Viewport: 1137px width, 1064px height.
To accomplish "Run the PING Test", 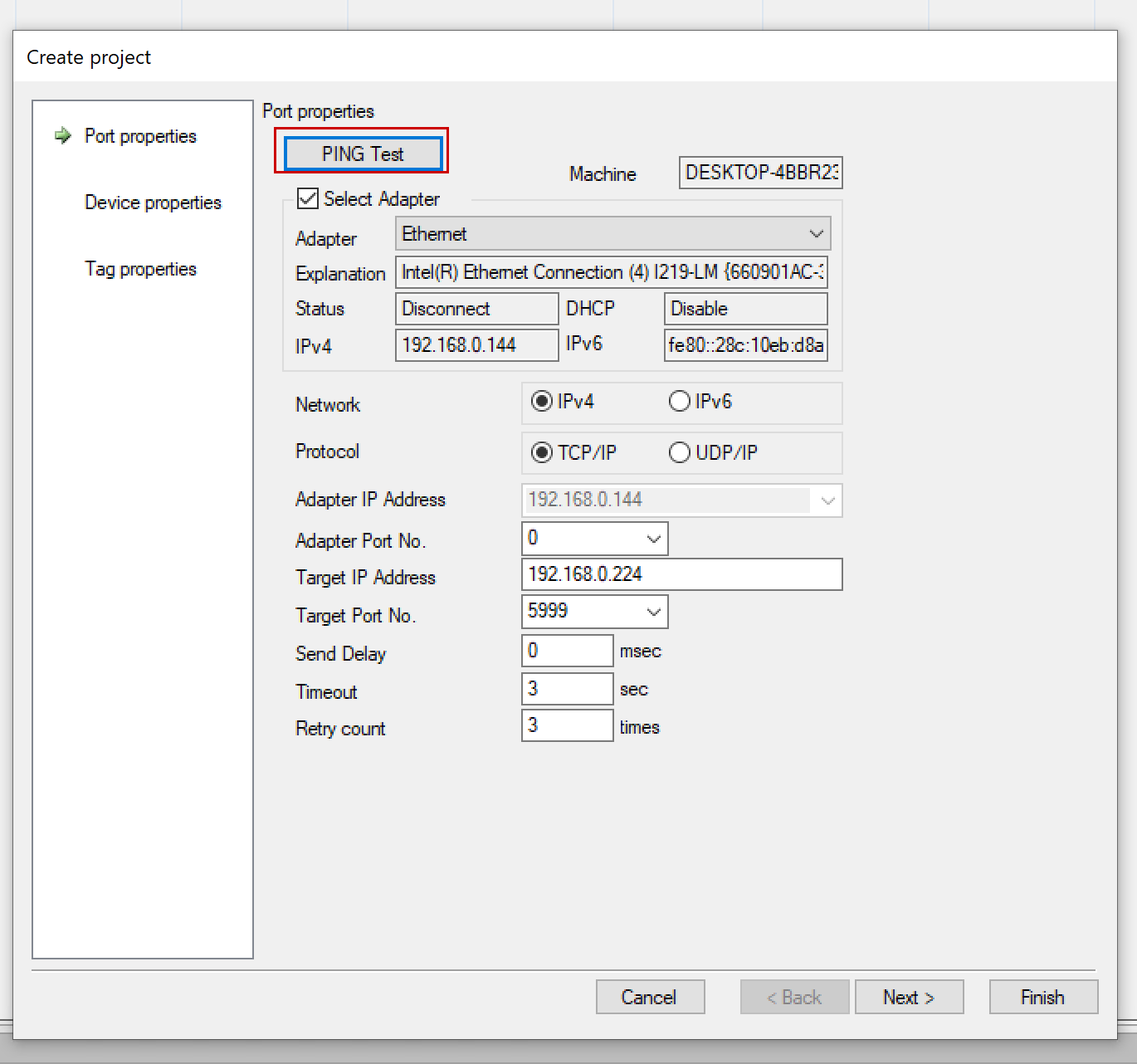I will pos(363,154).
